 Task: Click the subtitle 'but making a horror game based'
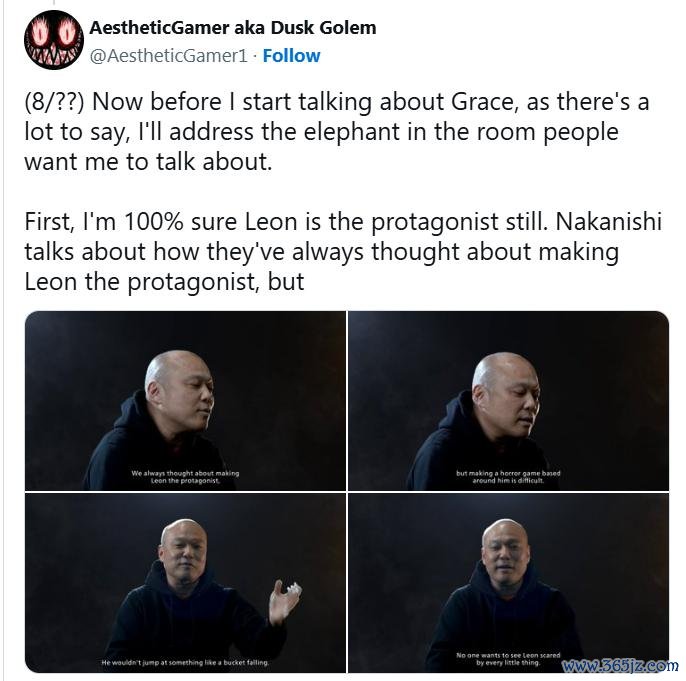508,473
